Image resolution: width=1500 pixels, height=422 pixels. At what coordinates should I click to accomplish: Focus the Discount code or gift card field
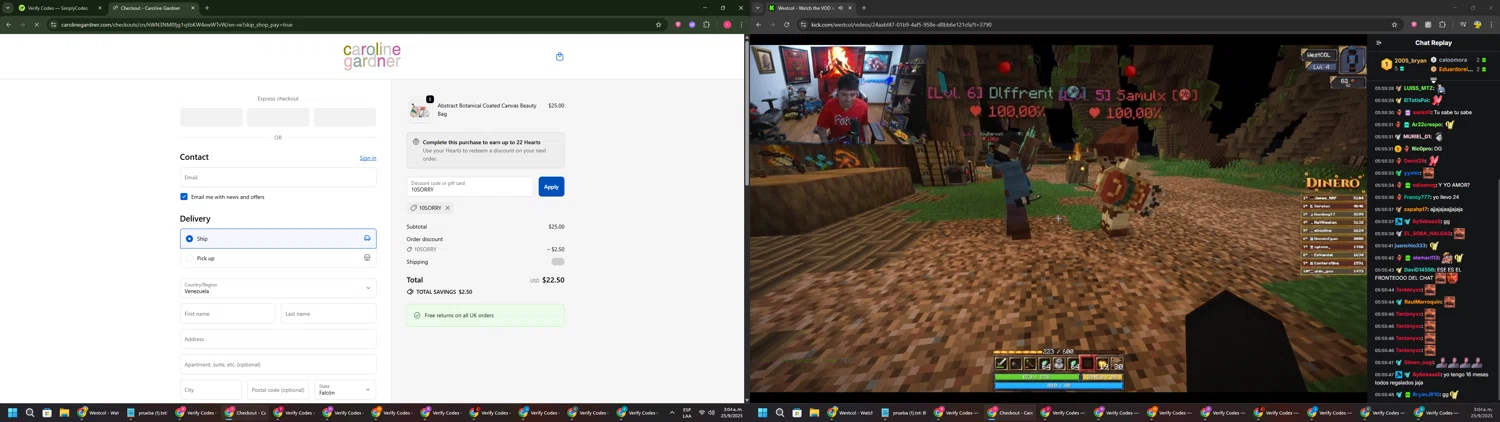[470, 186]
